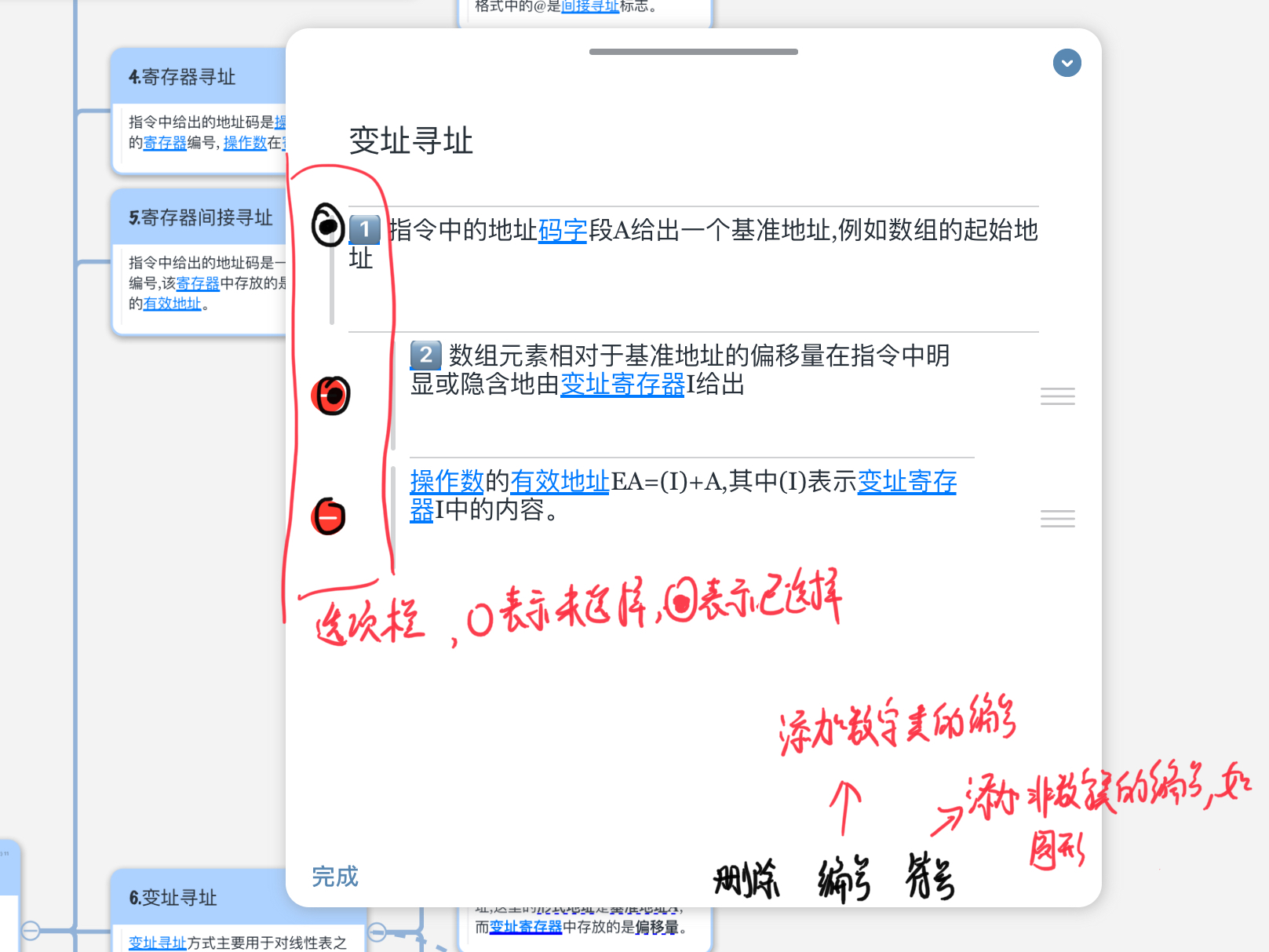
Task: Tap the handwritten 符号 symbol button
Action: [930, 877]
